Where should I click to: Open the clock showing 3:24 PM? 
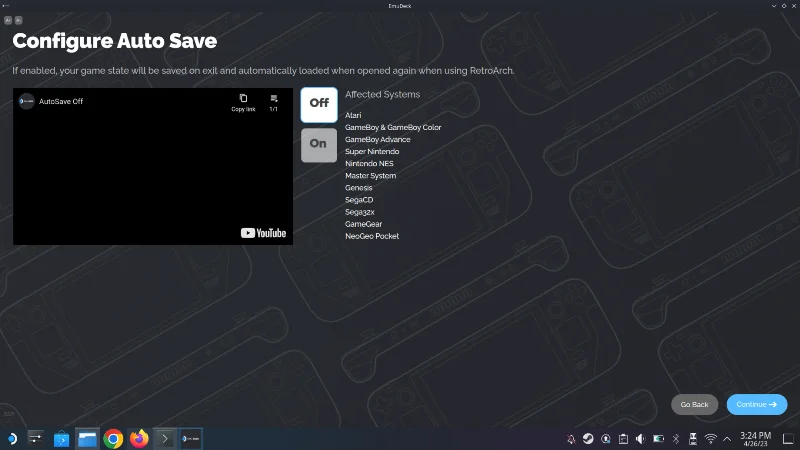click(x=756, y=439)
